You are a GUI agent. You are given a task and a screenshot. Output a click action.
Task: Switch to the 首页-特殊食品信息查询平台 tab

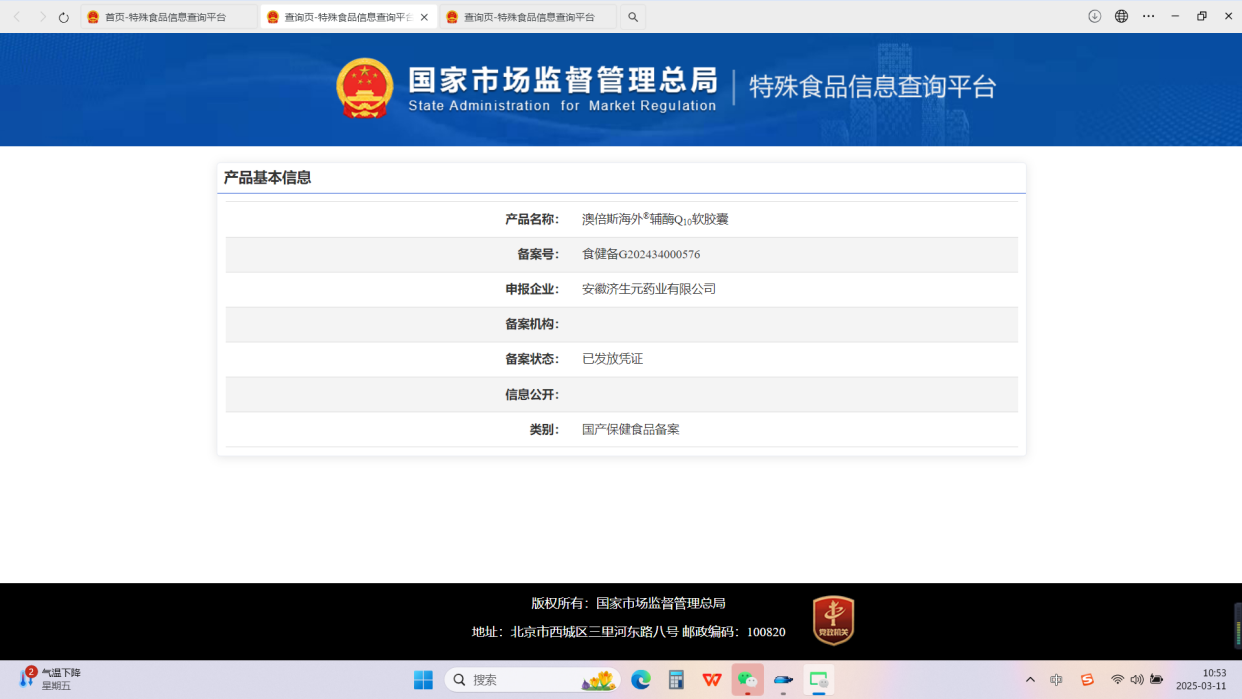[168, 17]
